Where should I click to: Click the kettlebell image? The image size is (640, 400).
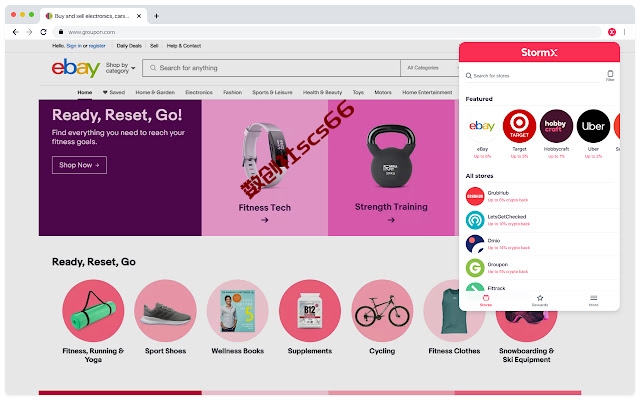coord(391,156)
